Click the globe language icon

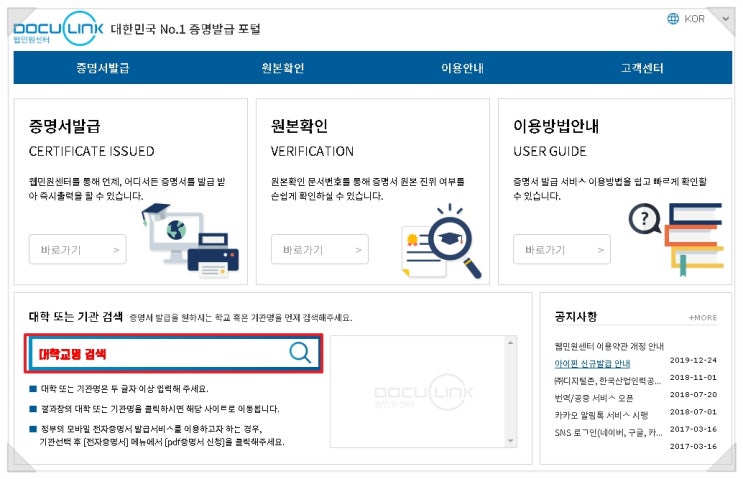tap(673, 18)
